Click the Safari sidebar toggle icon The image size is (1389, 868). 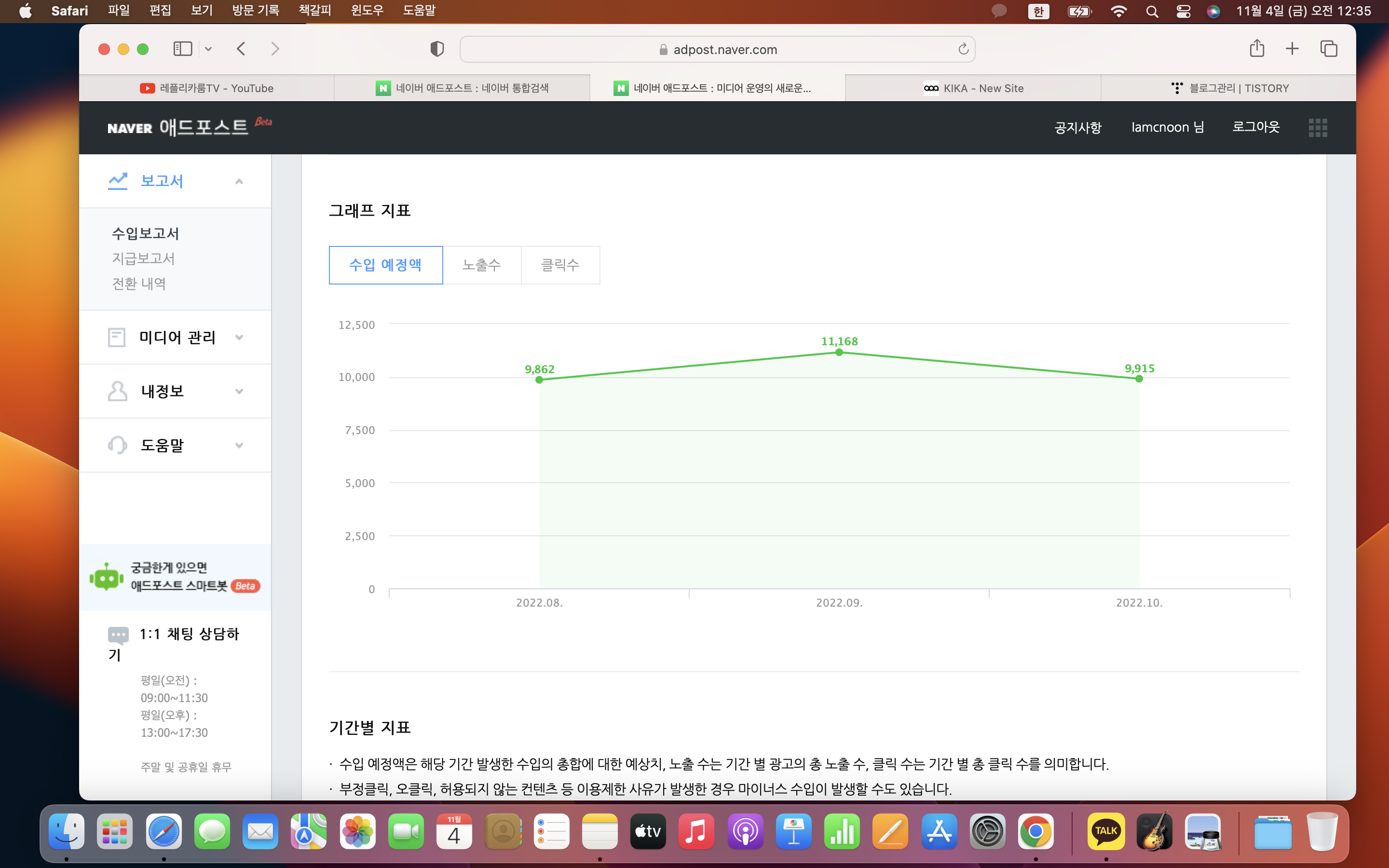(x=182, y=49)
